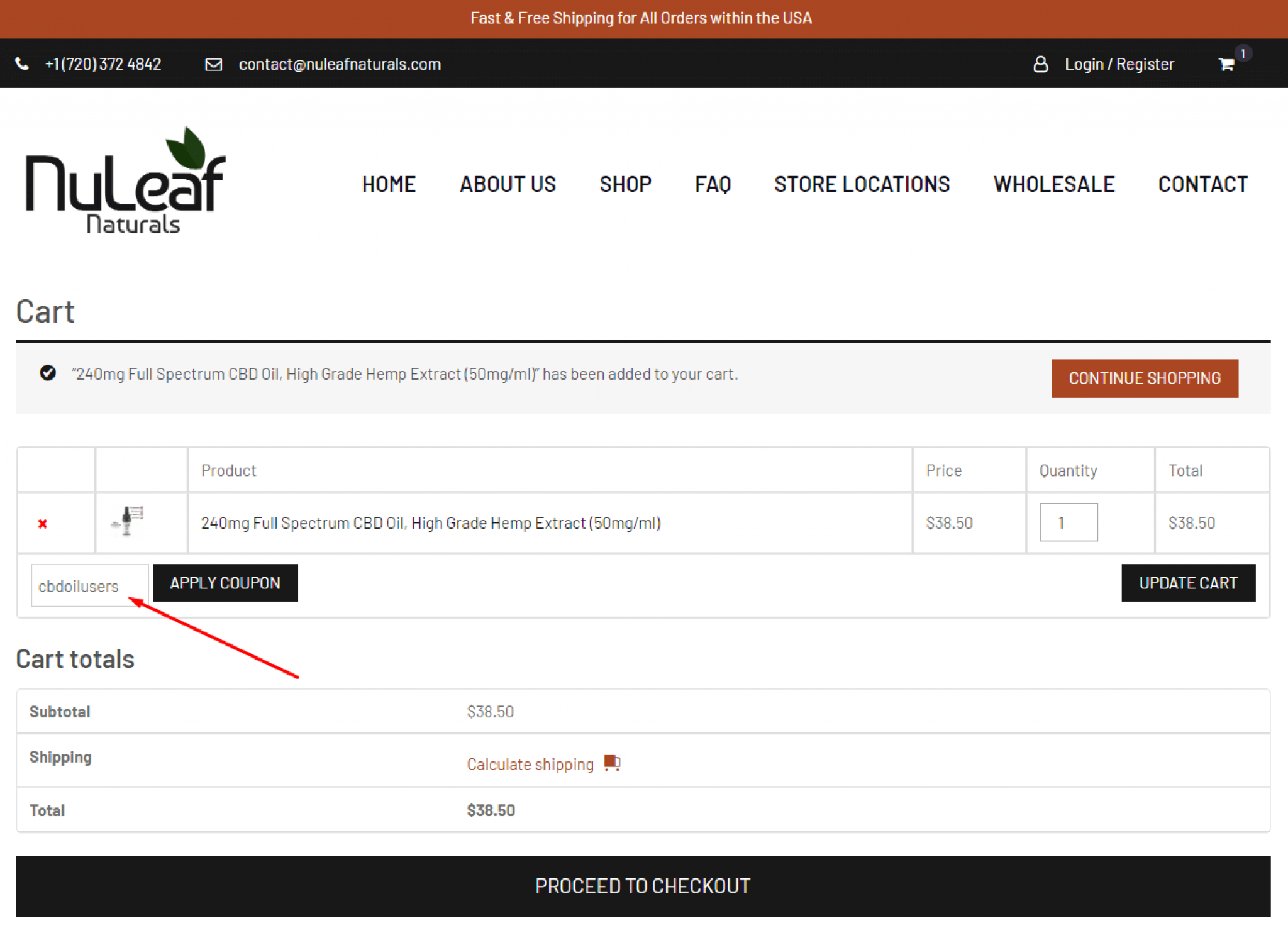Open WHOLESALE navigation link
This screenshot has height=933, width=1288.
click(1054, 184)
